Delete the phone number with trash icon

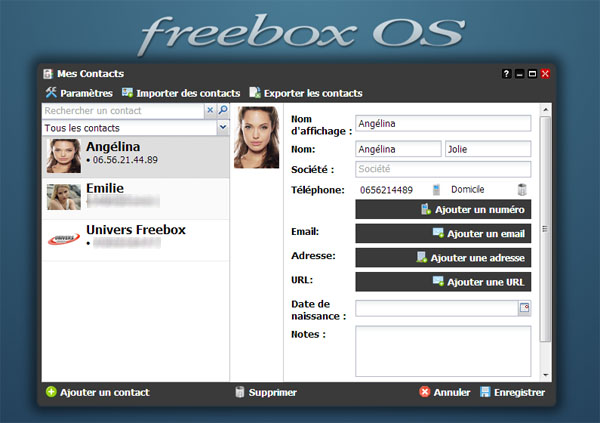pos(522,190)
